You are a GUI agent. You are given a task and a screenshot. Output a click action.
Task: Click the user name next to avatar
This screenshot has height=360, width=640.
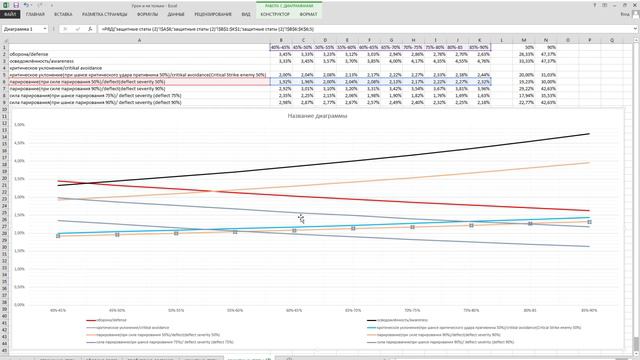click(x=625, y=14)
